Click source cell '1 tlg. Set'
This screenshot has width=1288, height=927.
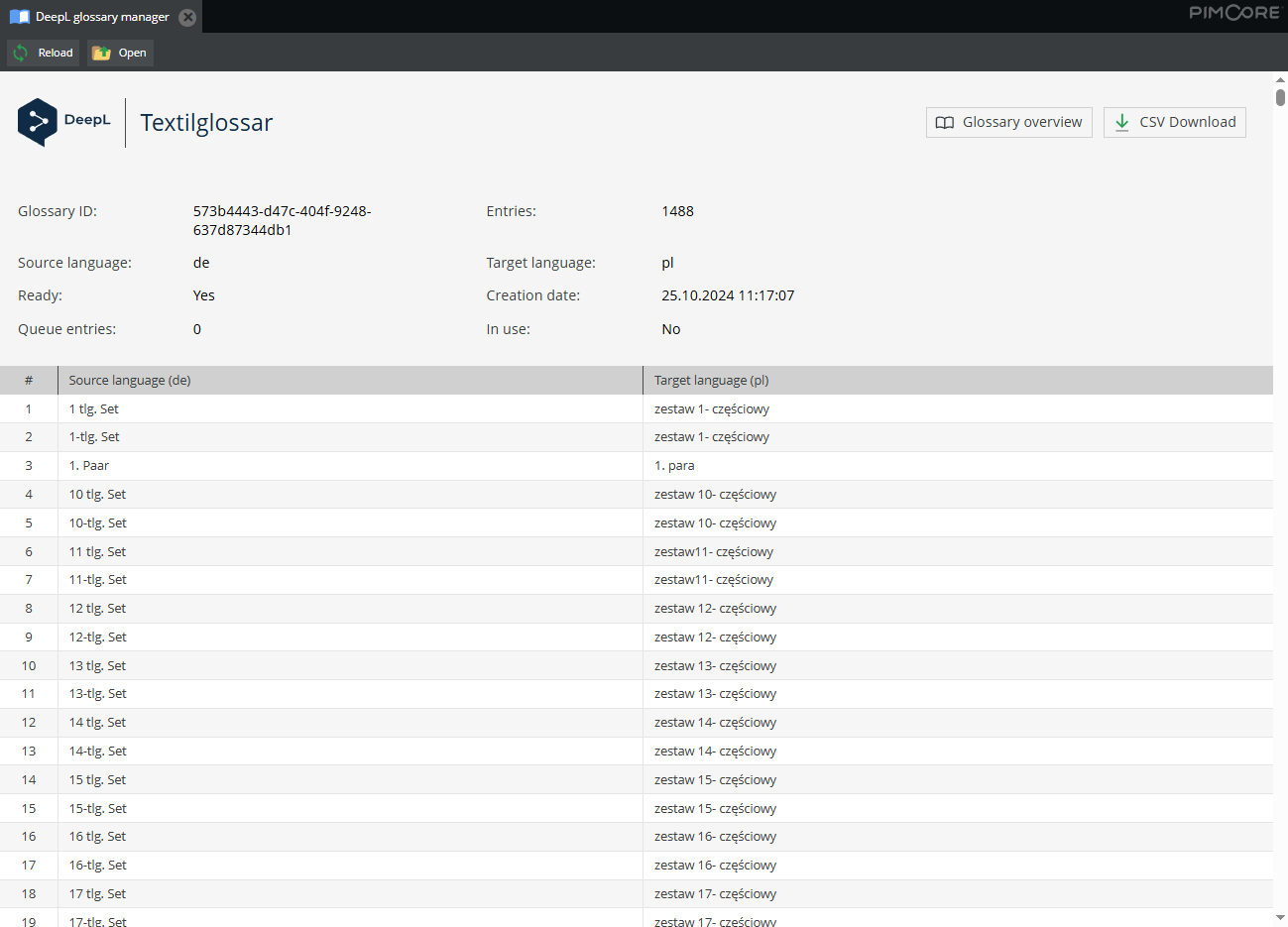click(x=351, y=408)
